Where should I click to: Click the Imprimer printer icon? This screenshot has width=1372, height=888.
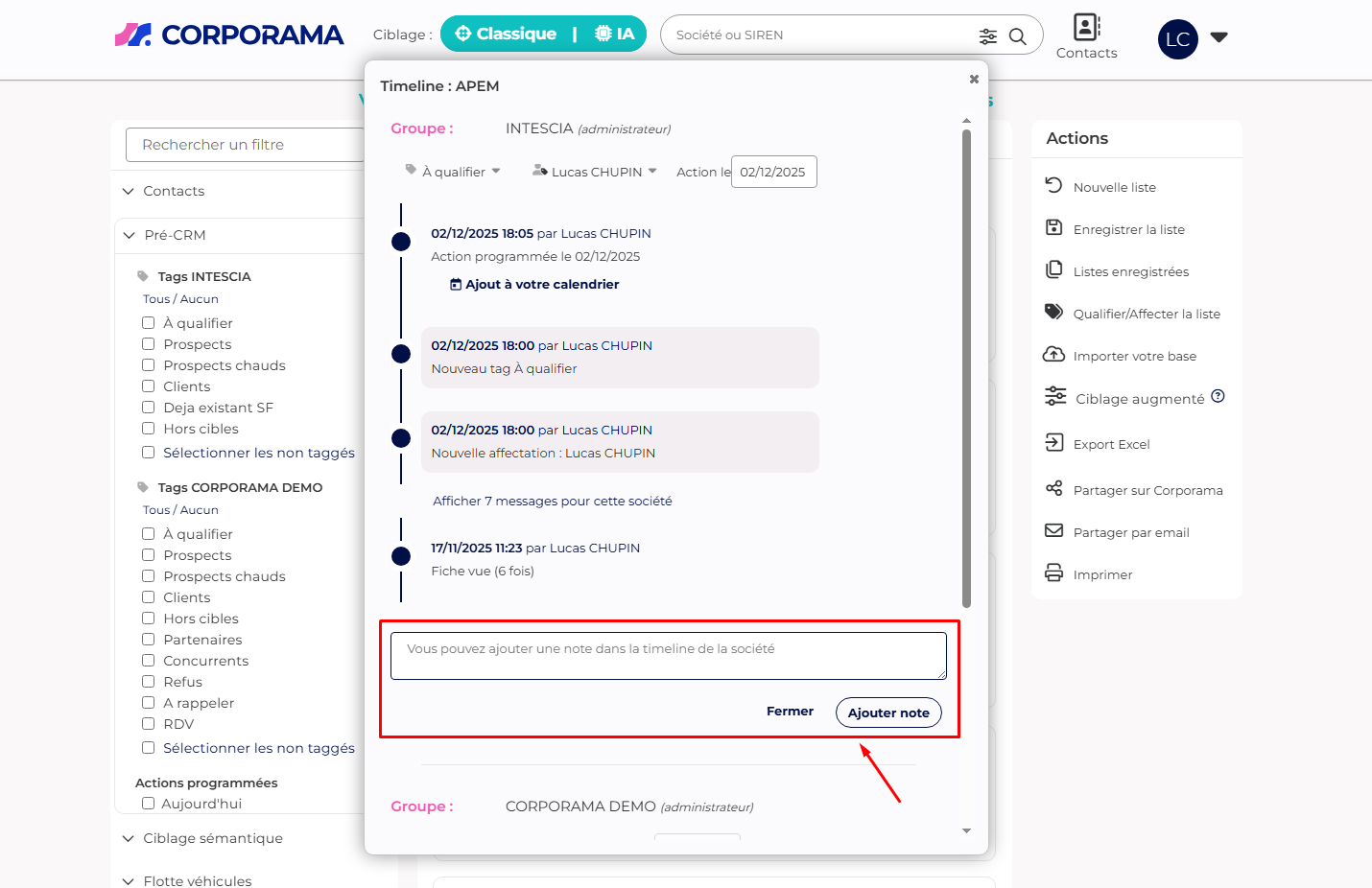point(1053,573)
